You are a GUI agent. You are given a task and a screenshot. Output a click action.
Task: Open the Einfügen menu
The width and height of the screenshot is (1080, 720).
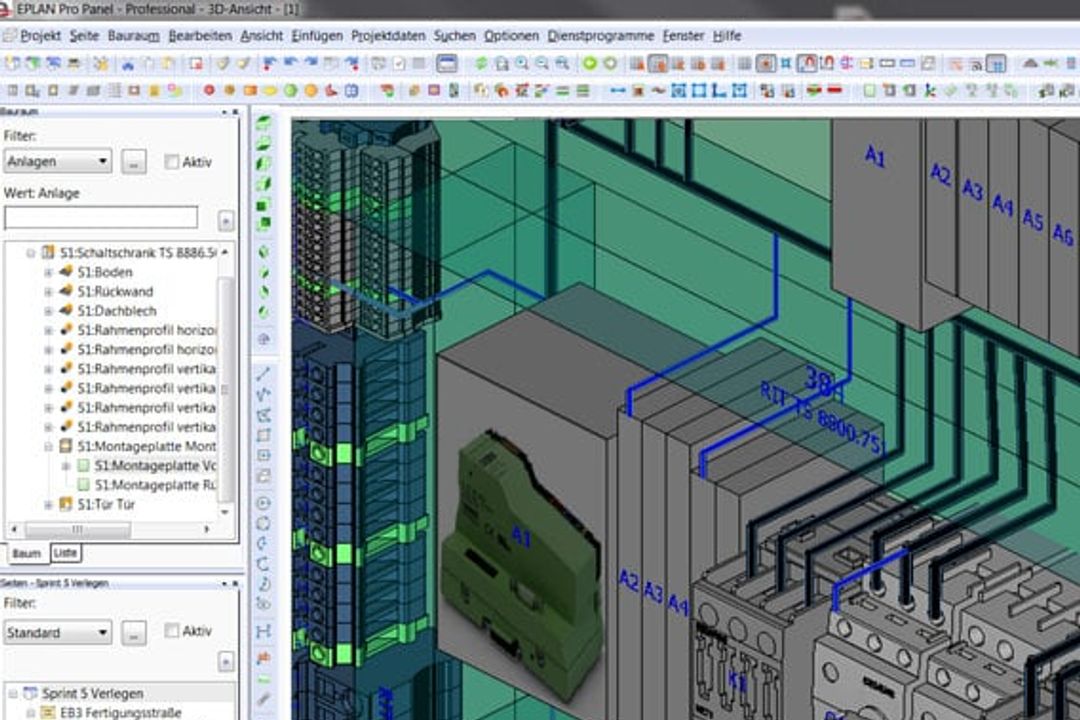point(317,35)
